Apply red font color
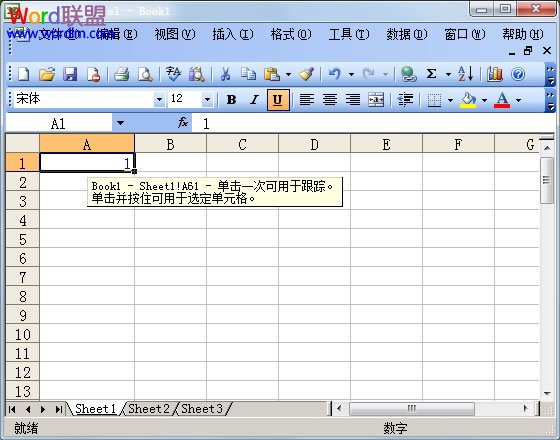Screen dimensions: 560x440 tap(502, 100)
